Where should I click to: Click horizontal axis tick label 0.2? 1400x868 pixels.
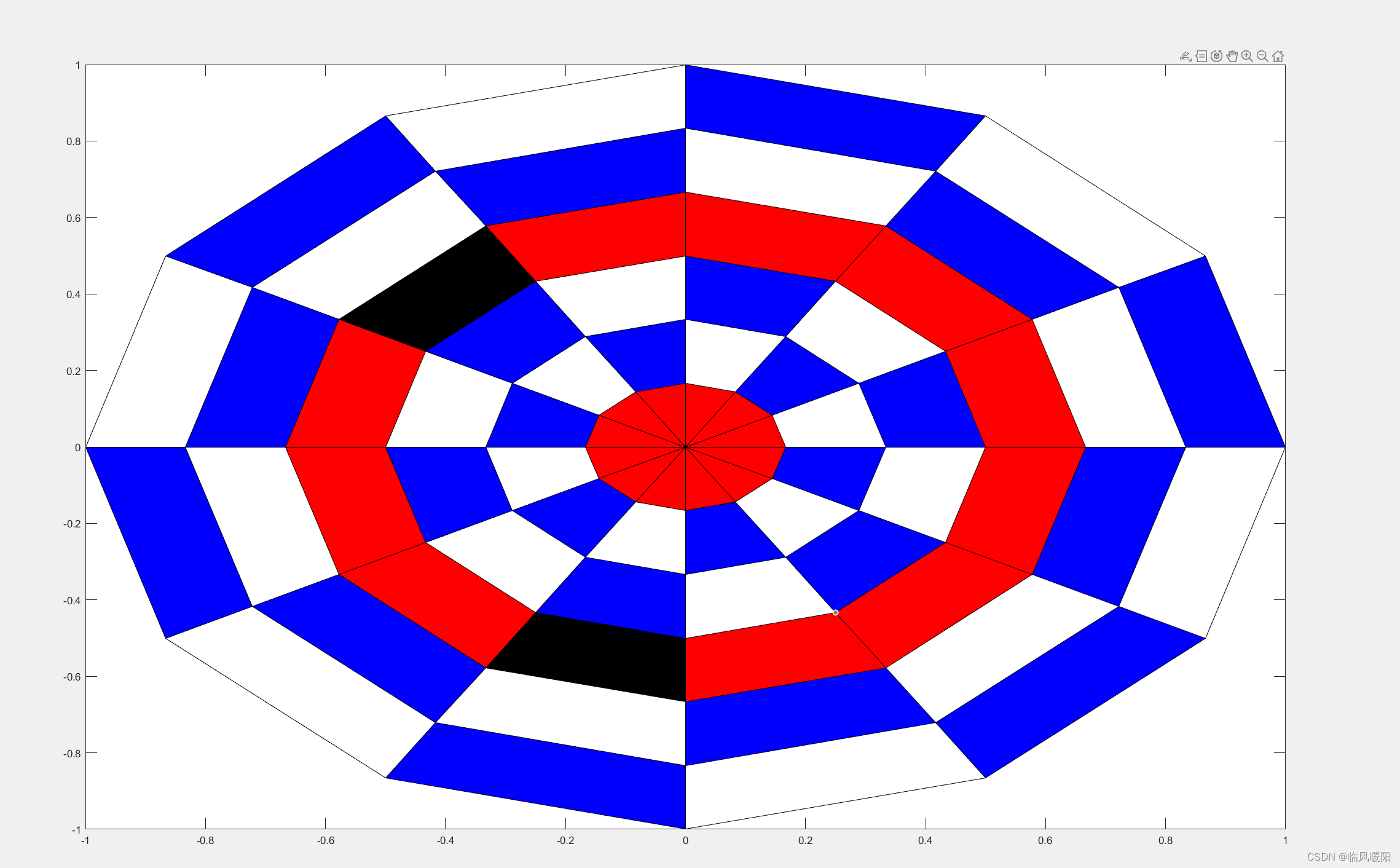pyautogui.click(x=805, y=840)
